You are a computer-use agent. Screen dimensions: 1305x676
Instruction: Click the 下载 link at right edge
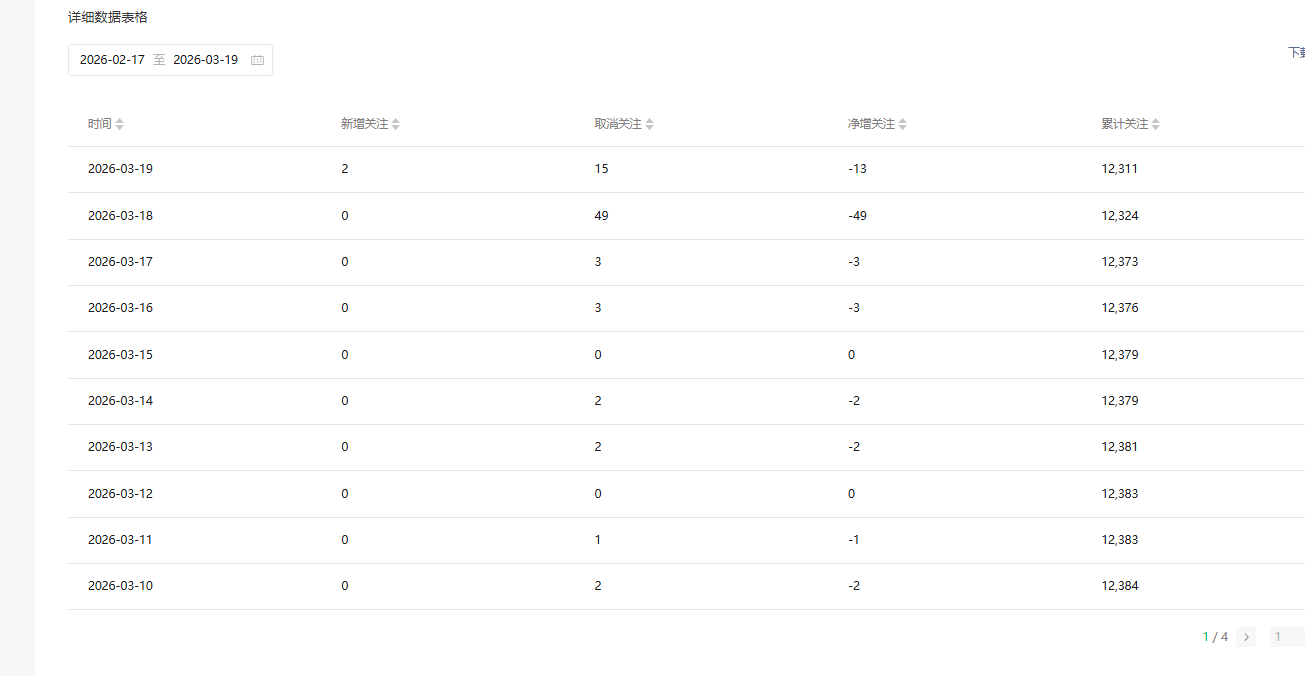point(1296,53)
